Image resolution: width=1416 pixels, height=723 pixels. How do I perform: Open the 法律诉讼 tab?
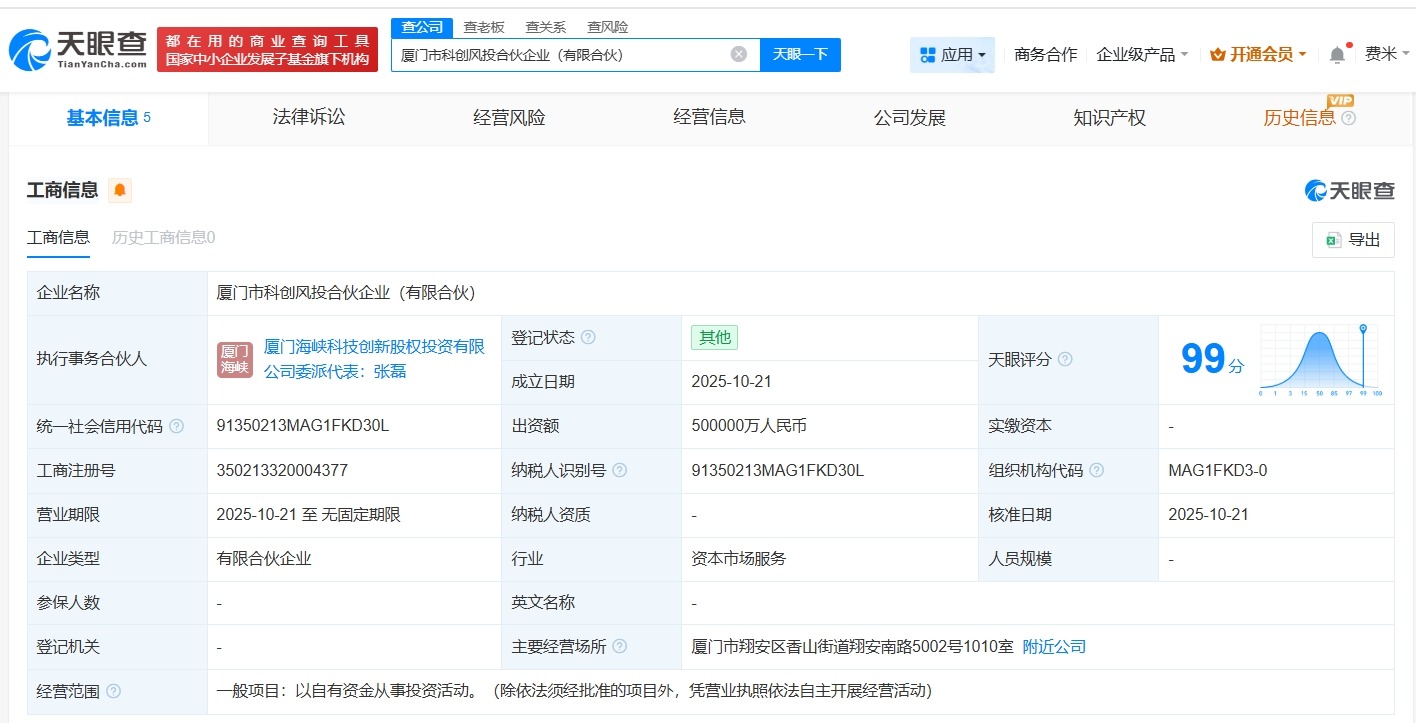[308, 117]
